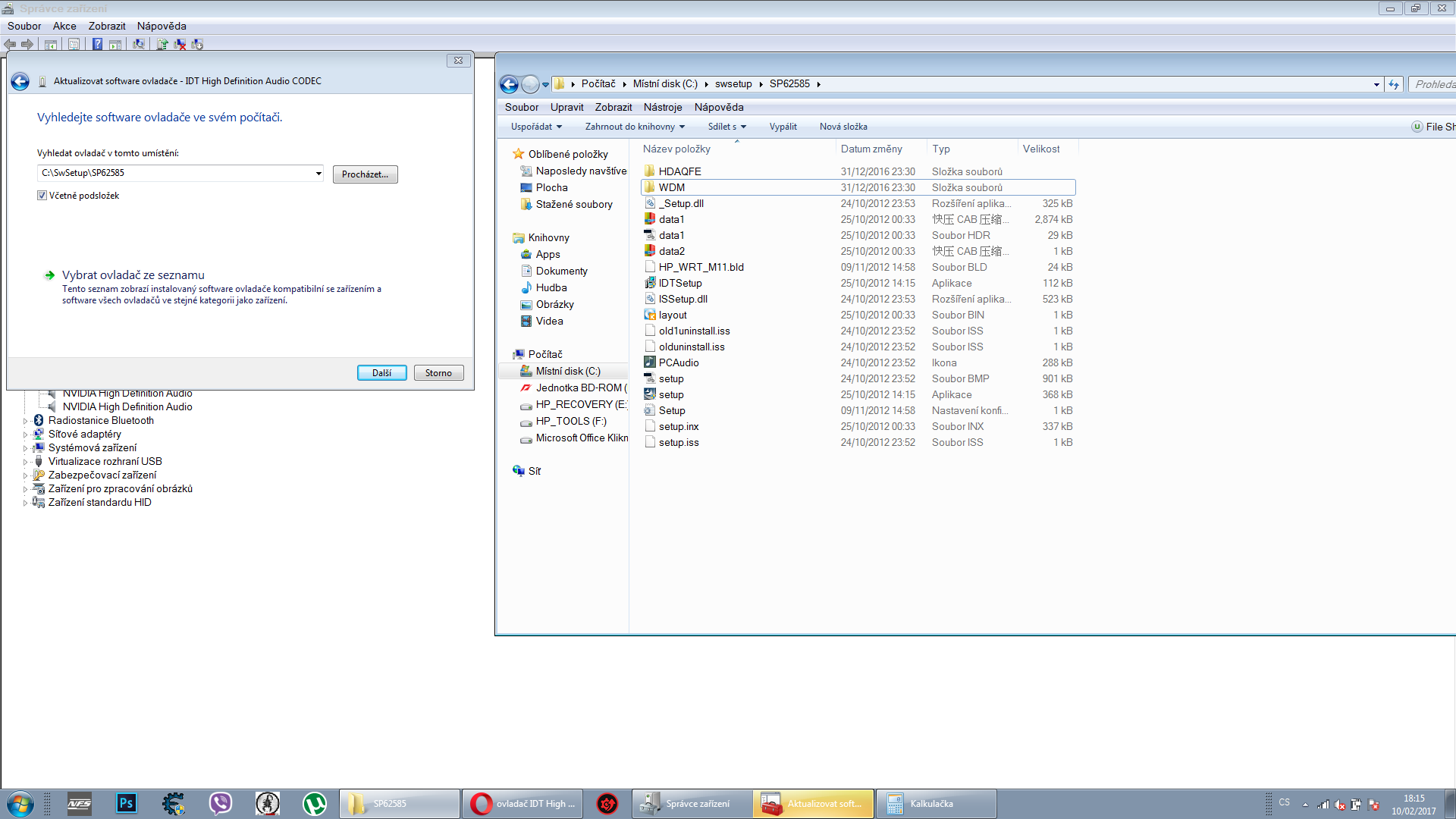Click Uninstall device toolbar icon with red X
Screen dimensions: 1456x819
[180, 44]
